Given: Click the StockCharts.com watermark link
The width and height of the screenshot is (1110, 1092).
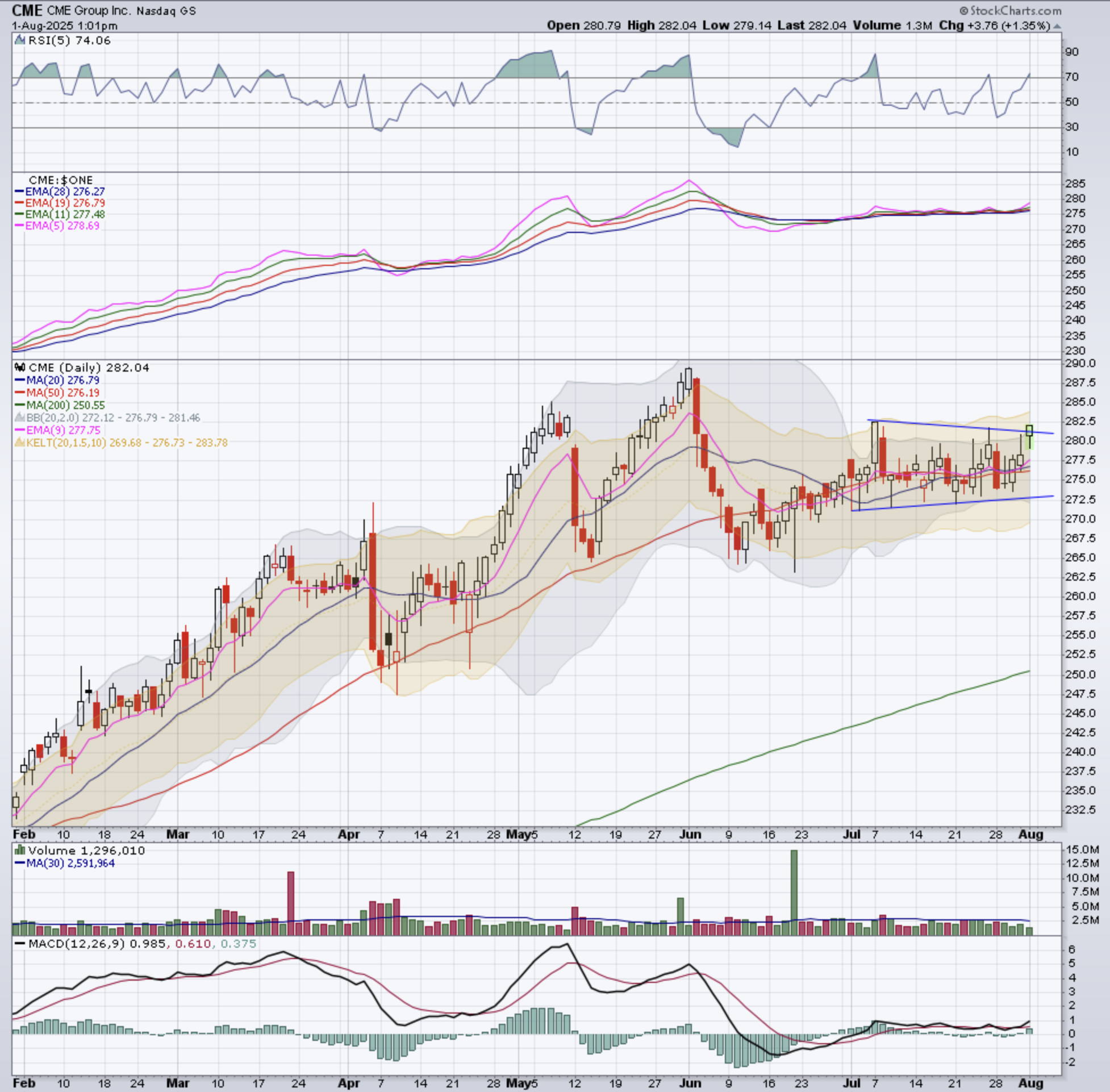Looking at the screenshot, I should pyautogui.click(x=1010, y=11).
